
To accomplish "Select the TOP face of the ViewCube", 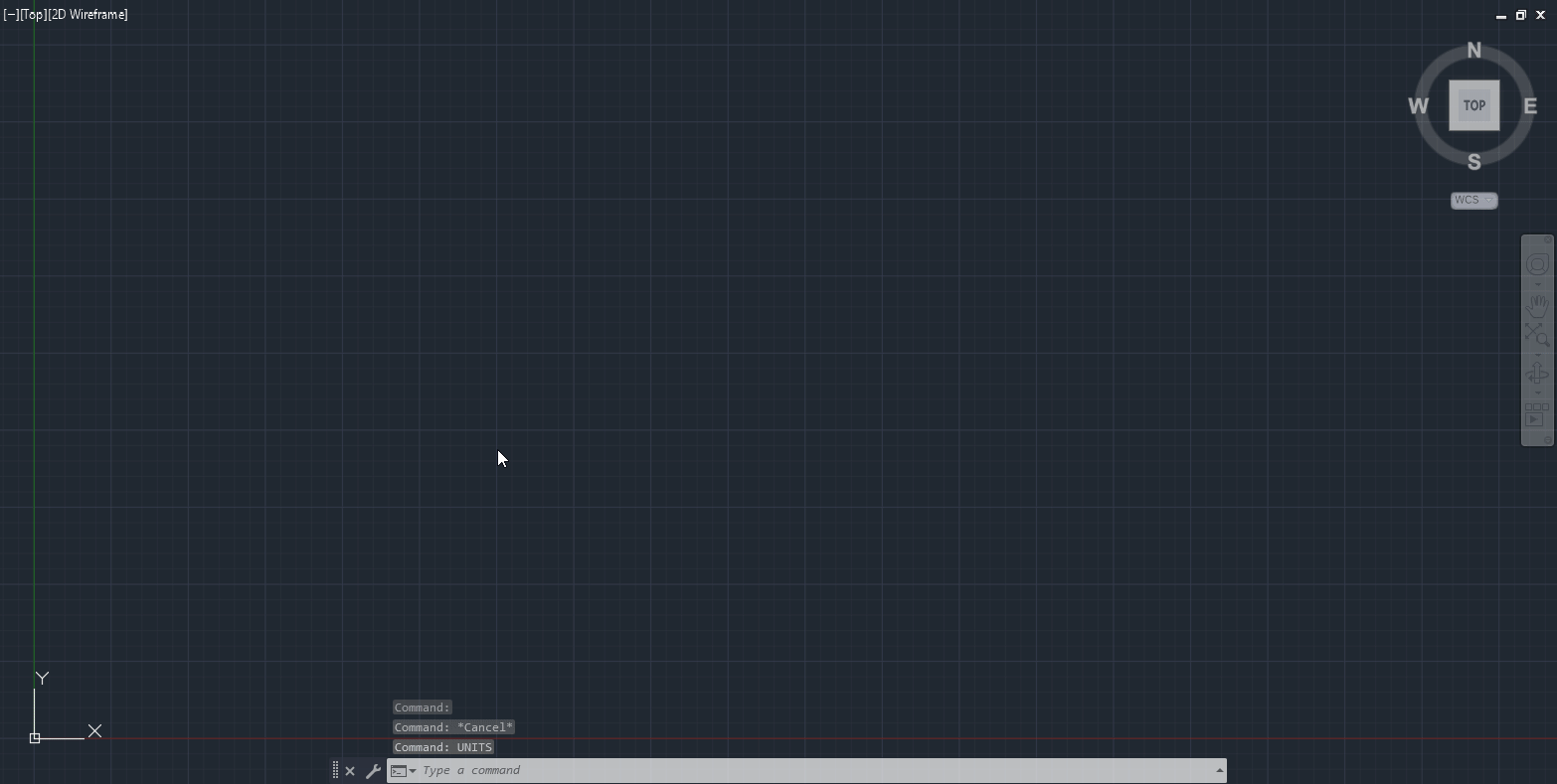I will (1473, 105).
